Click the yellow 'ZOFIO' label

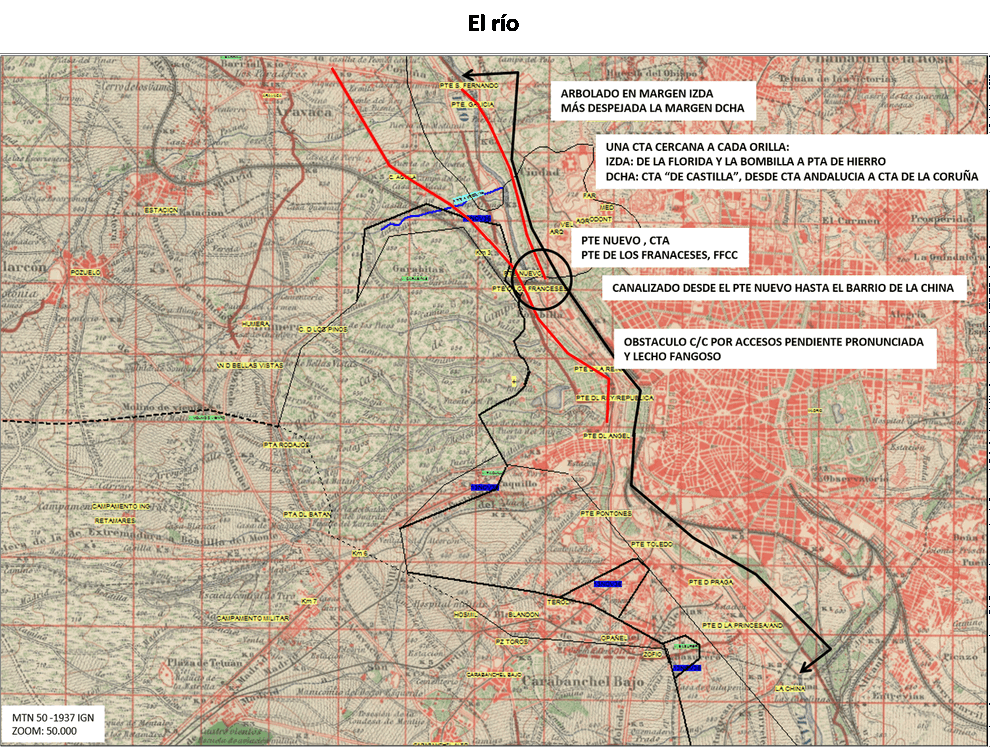click(x=652, y=655)
